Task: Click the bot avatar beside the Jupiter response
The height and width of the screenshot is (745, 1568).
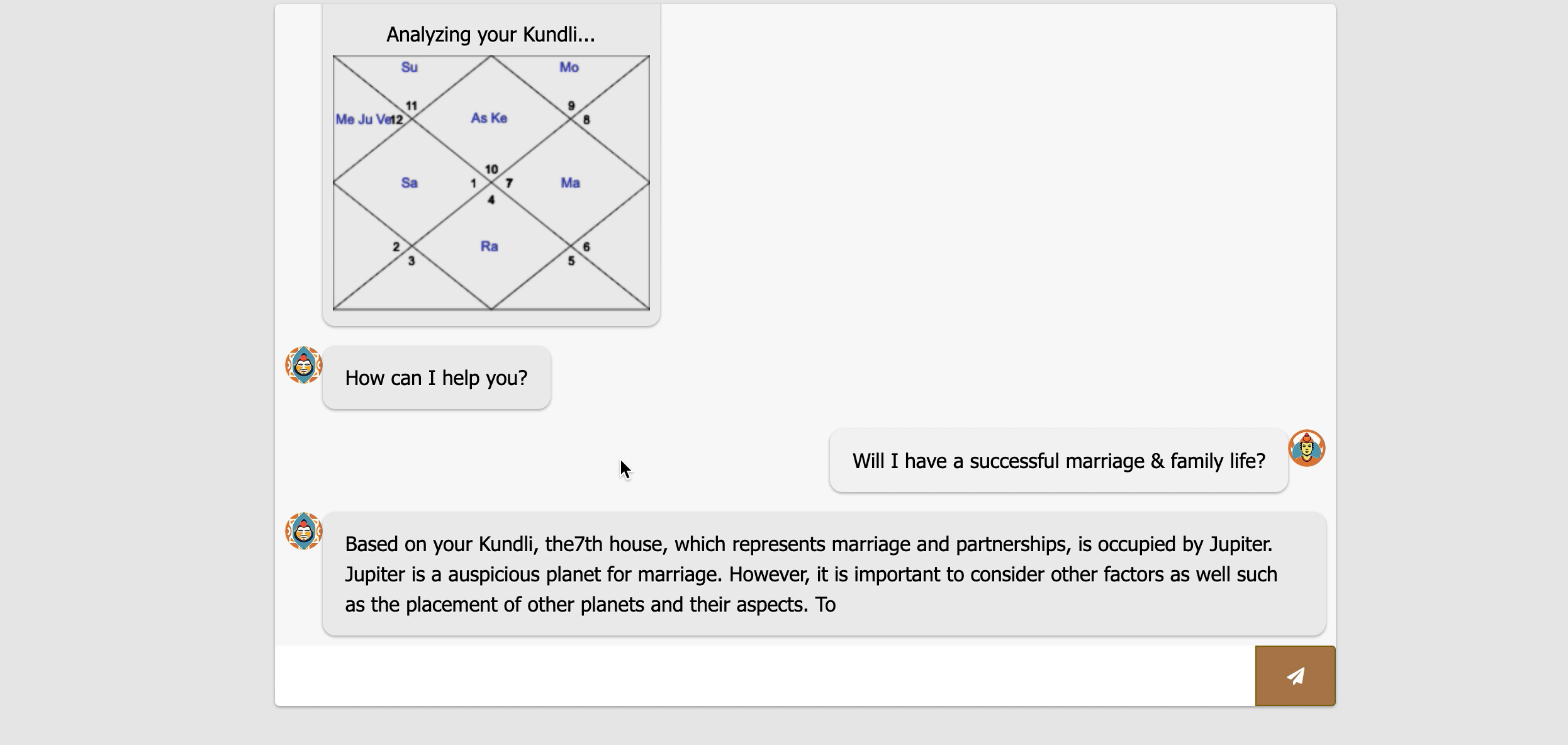Action: coord(304,531)
